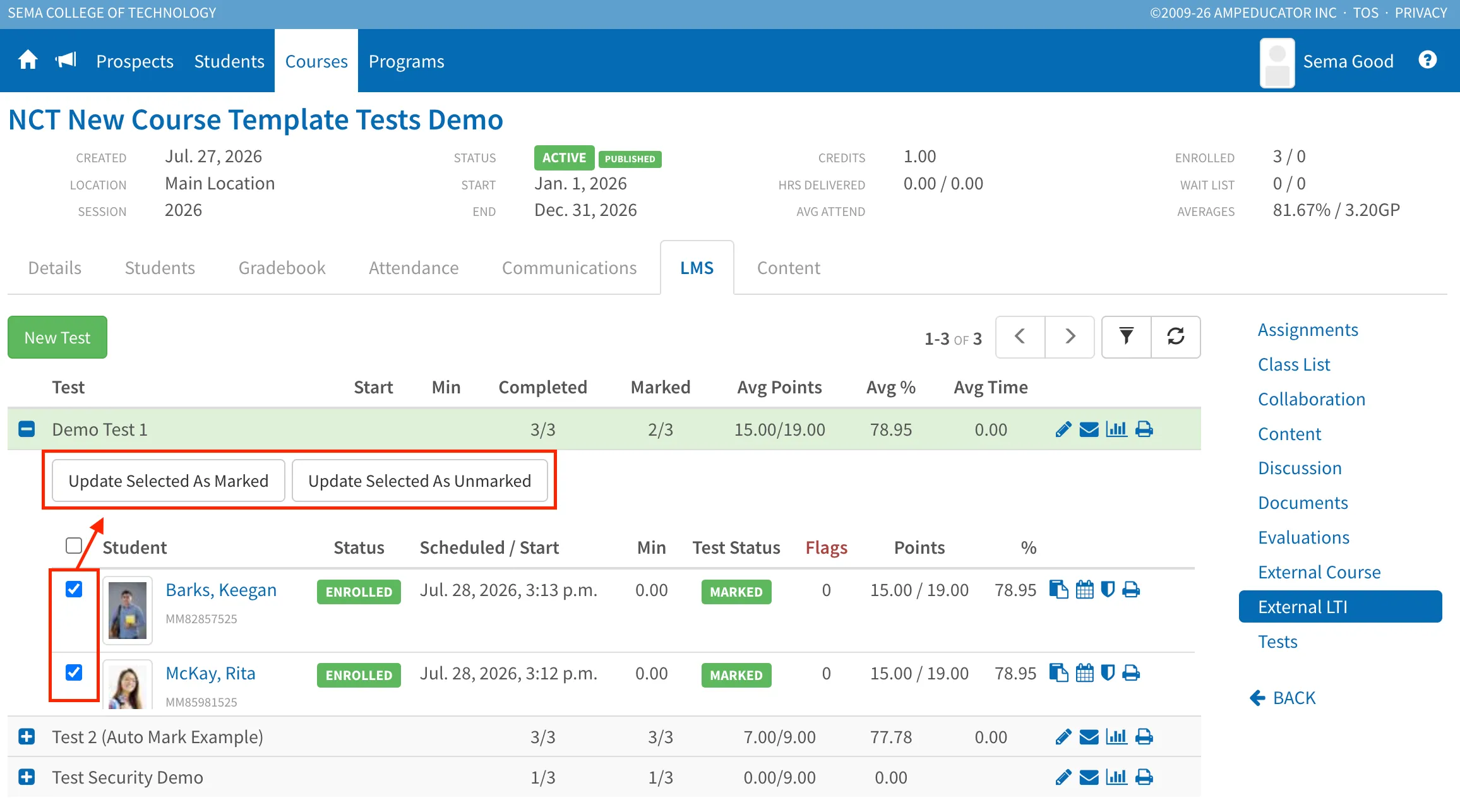Click Update Selected As Unmarked
Screen dimensions: 1460x812
pos(420,481)
